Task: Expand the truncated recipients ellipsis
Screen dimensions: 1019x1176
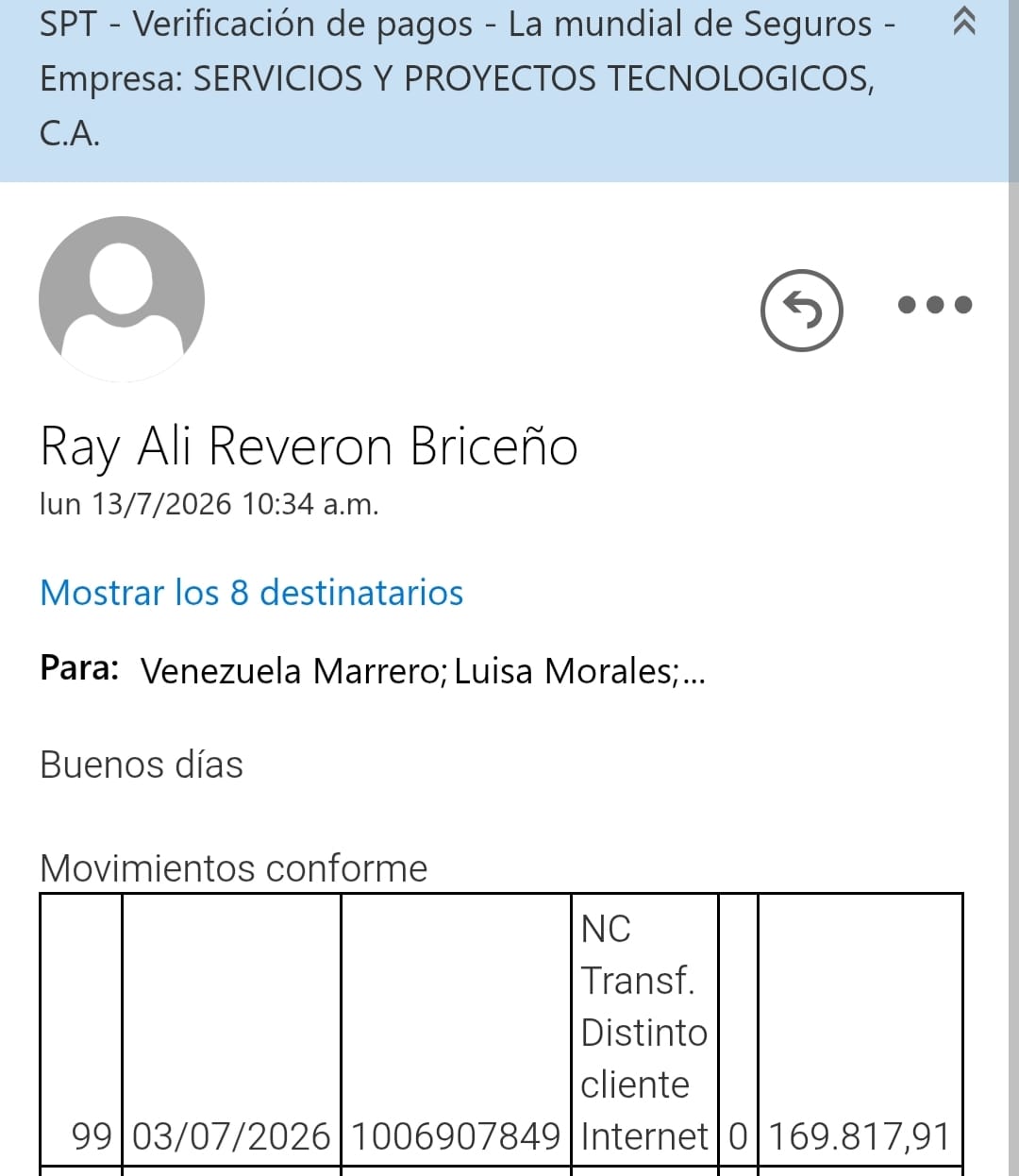Action: pyautogui.click(x=693, y=674)
